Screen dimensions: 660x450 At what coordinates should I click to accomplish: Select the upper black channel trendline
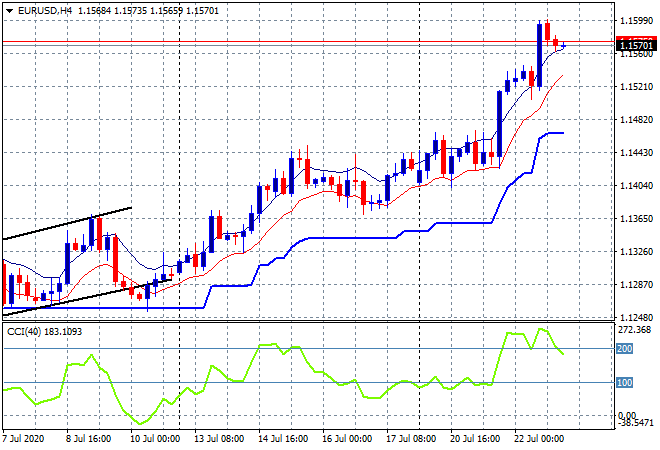click(67, 224)
